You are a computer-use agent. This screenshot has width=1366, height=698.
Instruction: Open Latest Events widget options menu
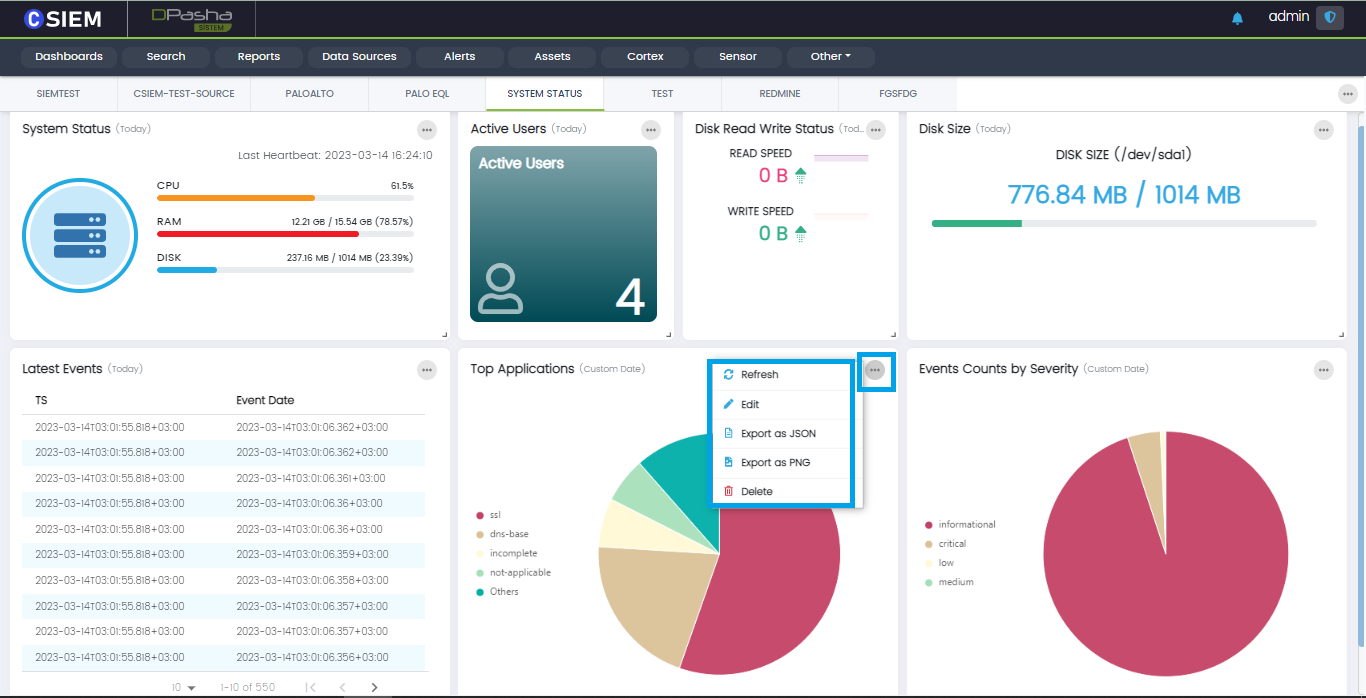tap(427, 370)
